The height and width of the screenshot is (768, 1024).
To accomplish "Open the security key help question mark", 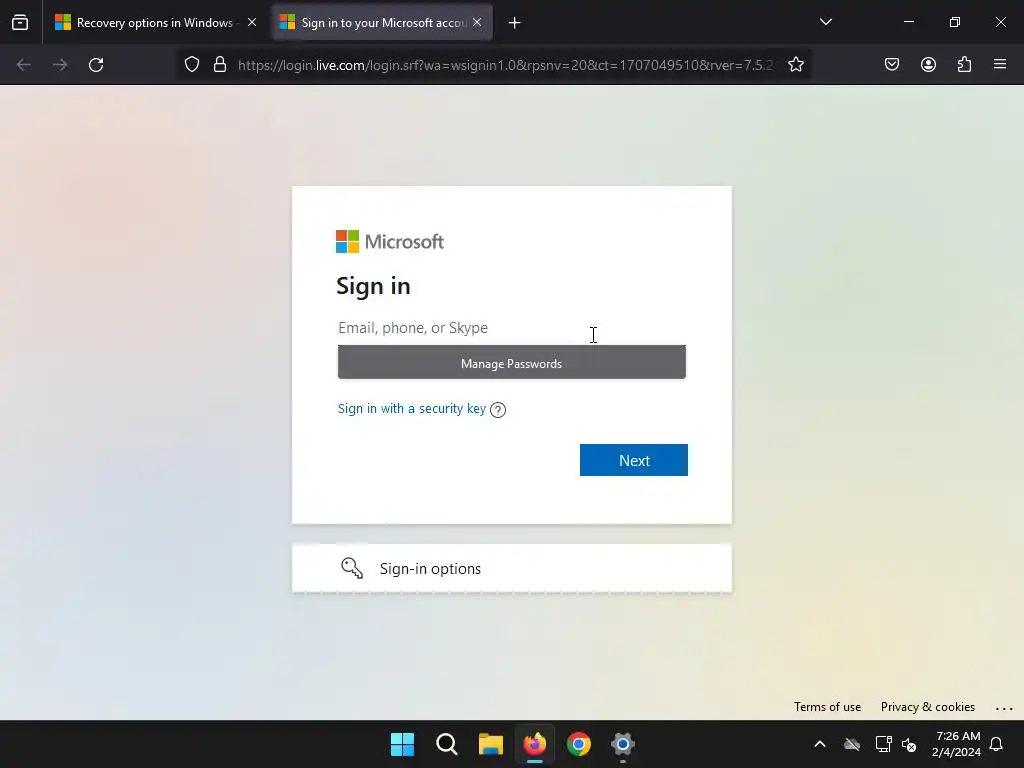I will click(x=498, y=409).
